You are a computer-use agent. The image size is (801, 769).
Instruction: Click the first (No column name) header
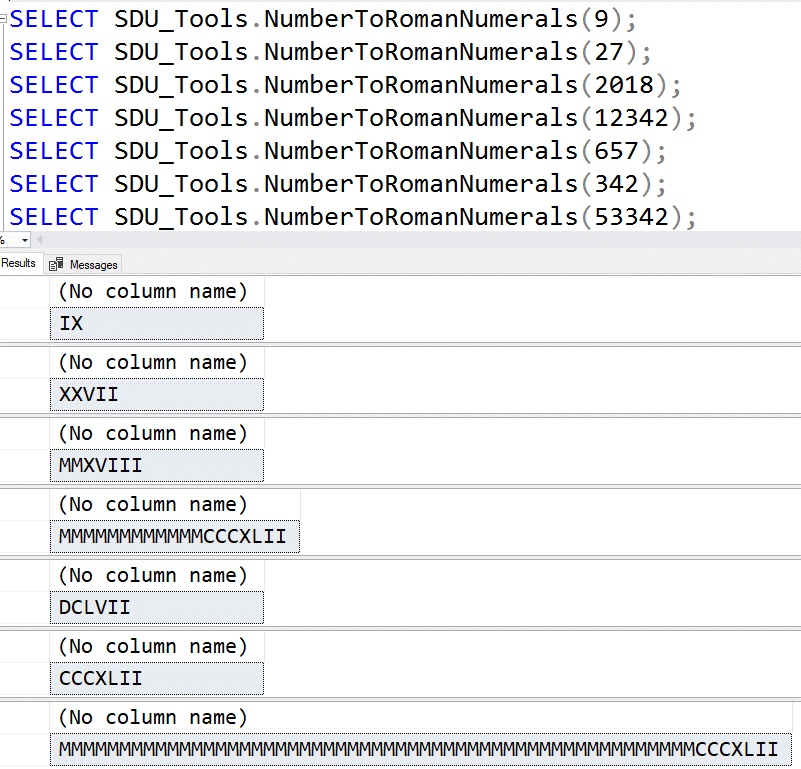[x=156, y=291]
